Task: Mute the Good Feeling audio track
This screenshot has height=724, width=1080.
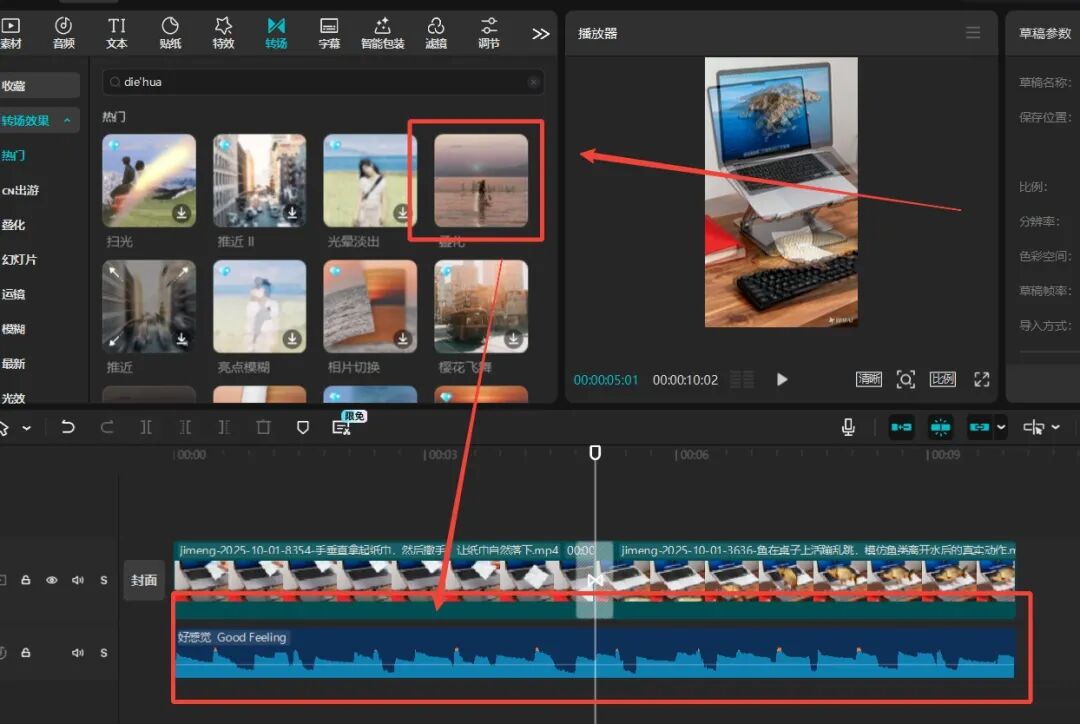Action: 77,653
